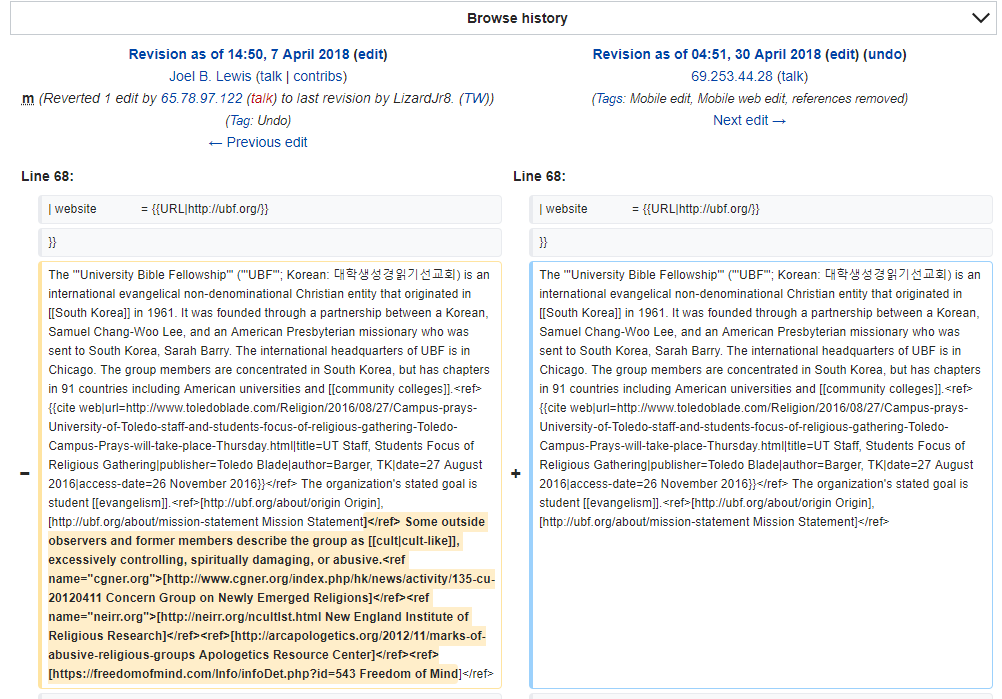Open talk page for 69.253.44.28
This screenshot has width=1002, height=699.
[x=792, y=76]
